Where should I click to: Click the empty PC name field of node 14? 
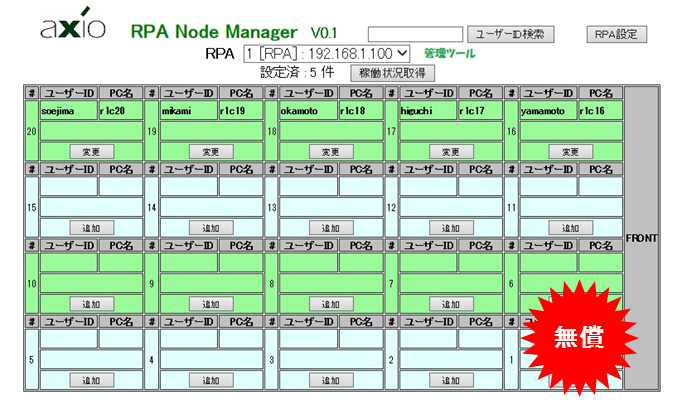(241, 187)
